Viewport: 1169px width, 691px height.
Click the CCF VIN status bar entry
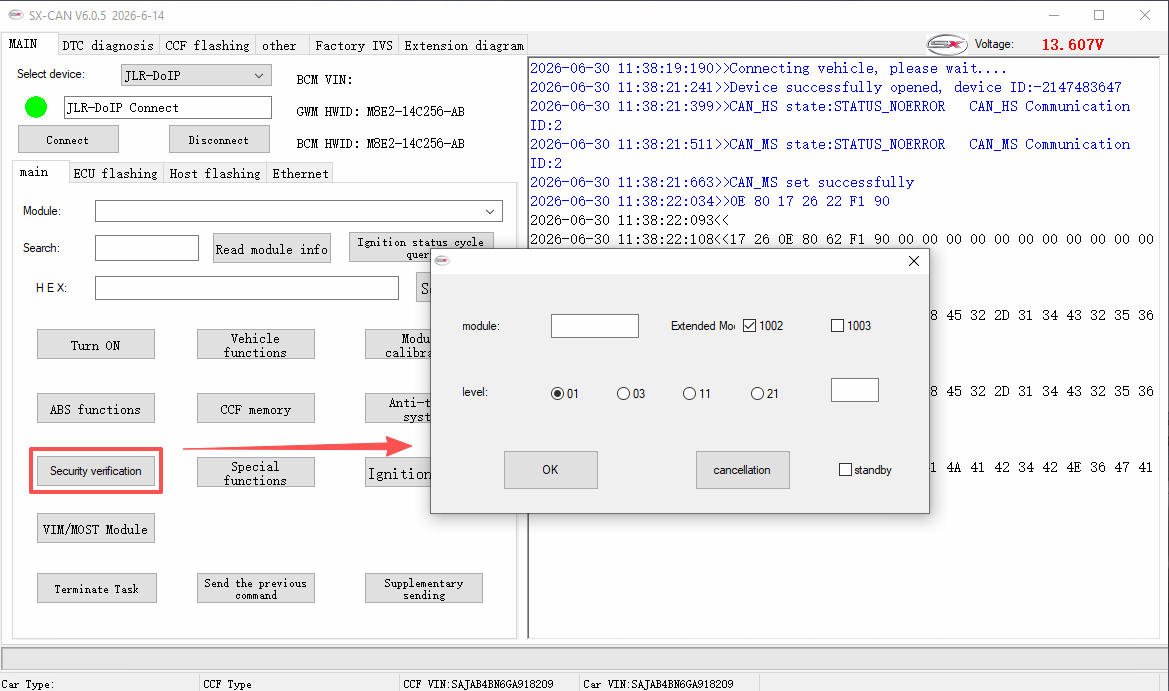coord(478,684)
